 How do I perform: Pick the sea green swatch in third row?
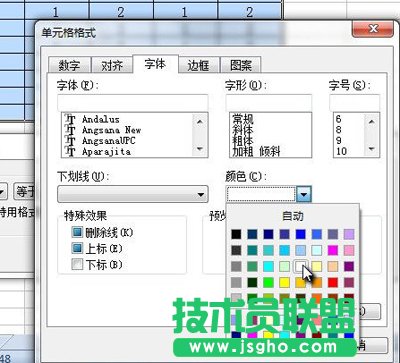[252, 266]
